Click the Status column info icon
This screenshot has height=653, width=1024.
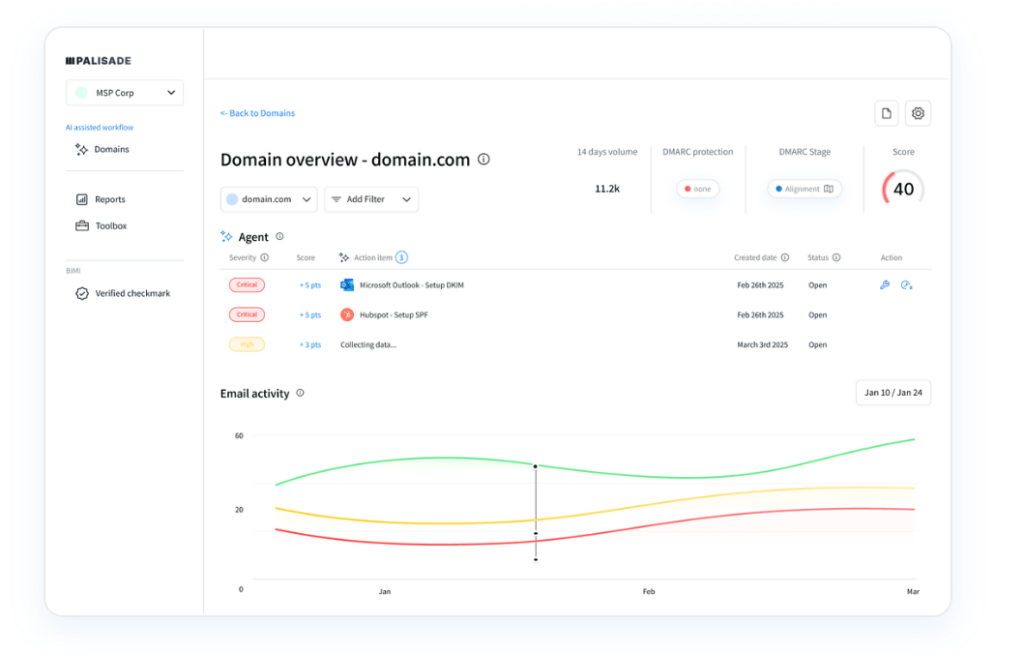[x=836, y=258]
